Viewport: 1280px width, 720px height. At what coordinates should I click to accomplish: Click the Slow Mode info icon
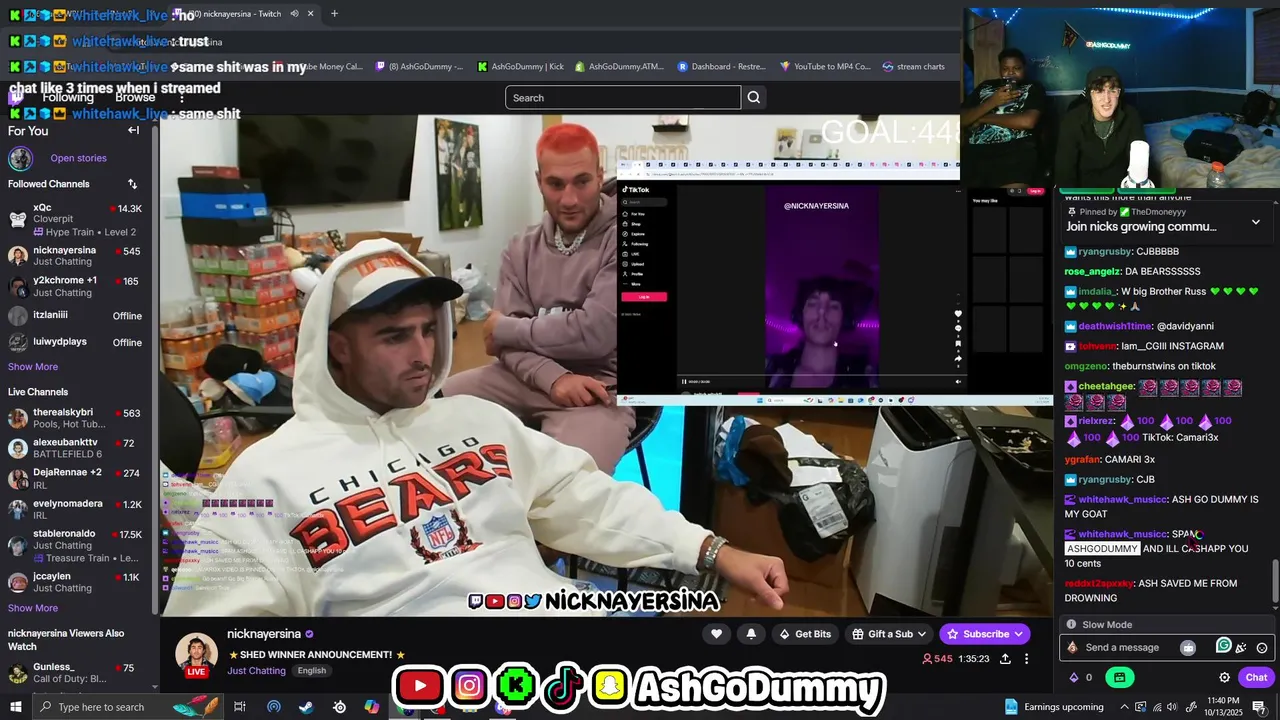[x=1071, y=624]
